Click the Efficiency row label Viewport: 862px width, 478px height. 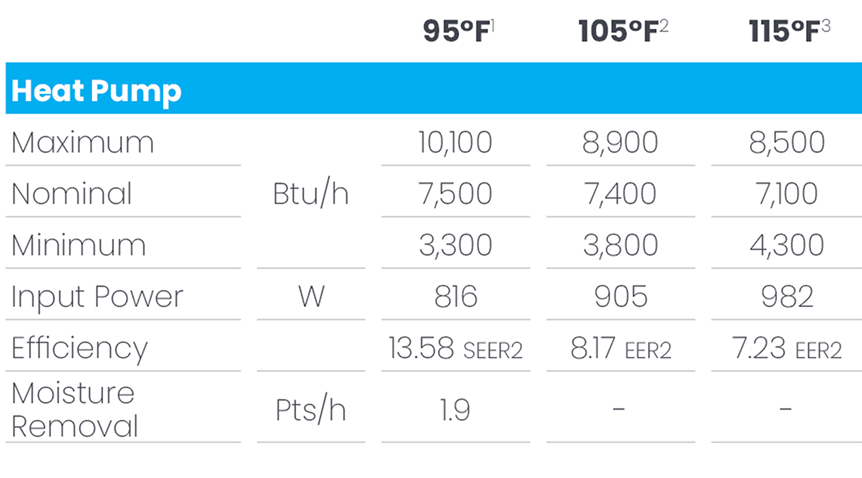pyautogui.click(x=80, y=349)
